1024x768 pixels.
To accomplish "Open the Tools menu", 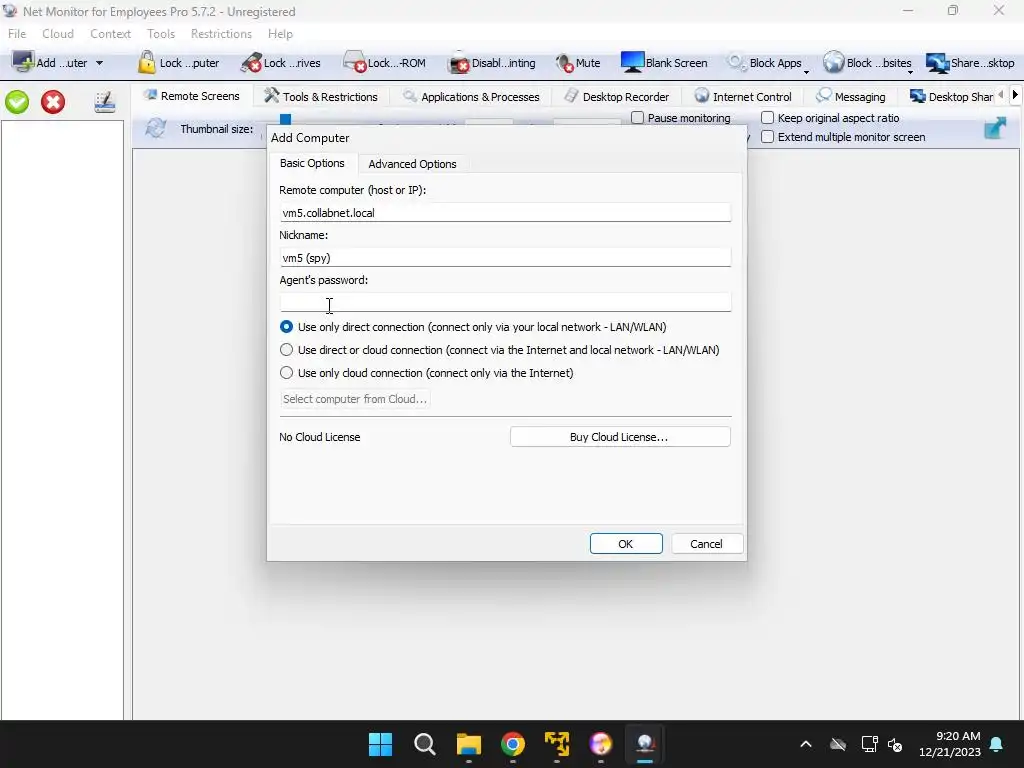I will (x=161, y=33).
